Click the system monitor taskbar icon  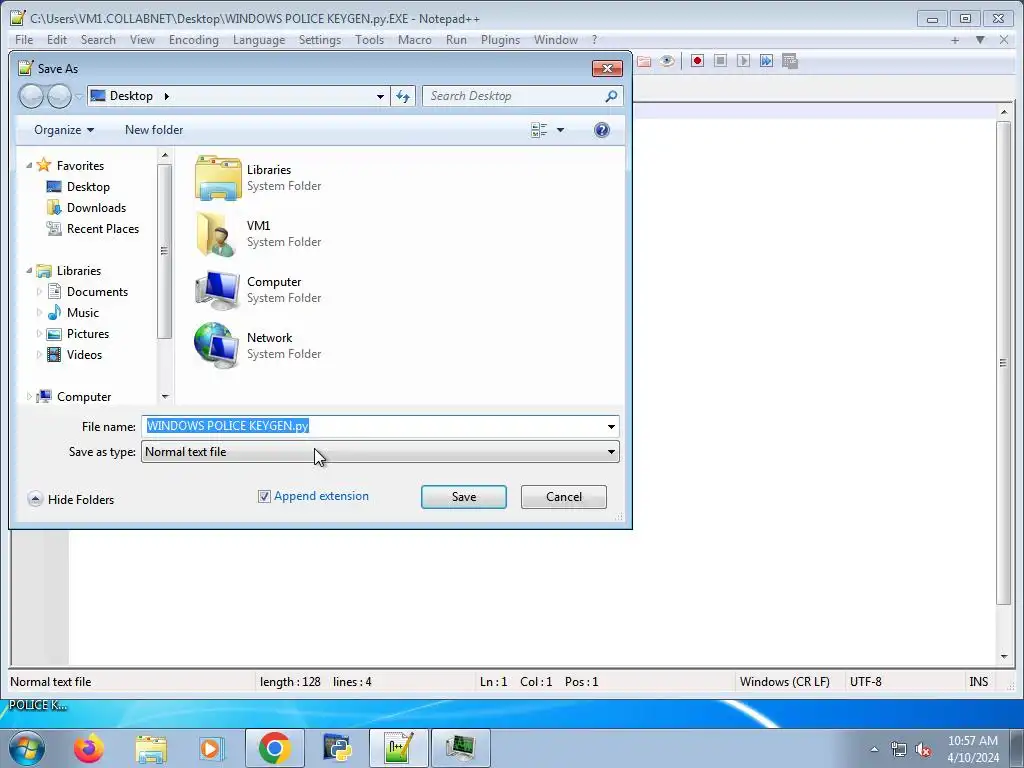[461, 748]
